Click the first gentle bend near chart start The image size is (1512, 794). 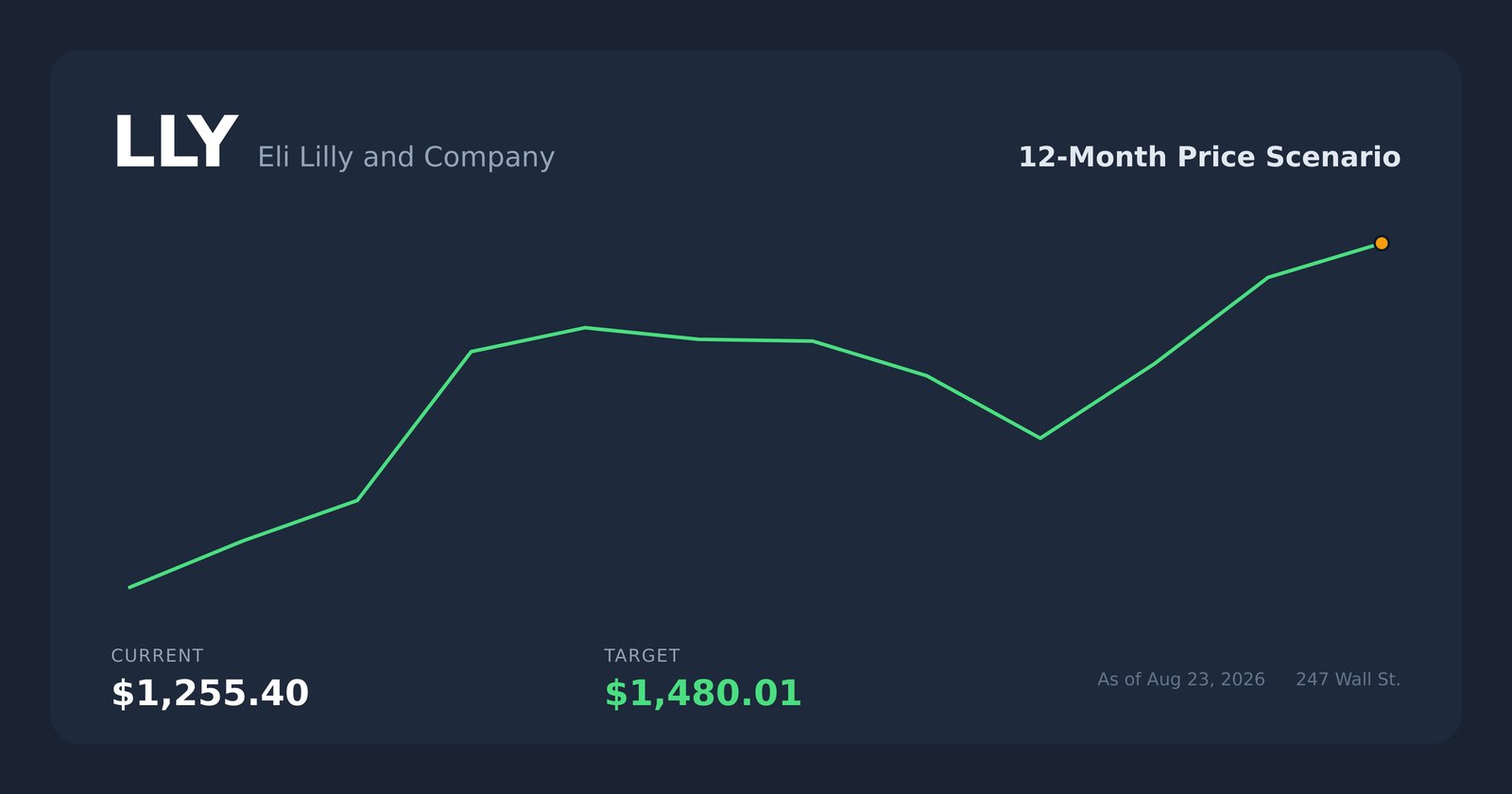244,541
